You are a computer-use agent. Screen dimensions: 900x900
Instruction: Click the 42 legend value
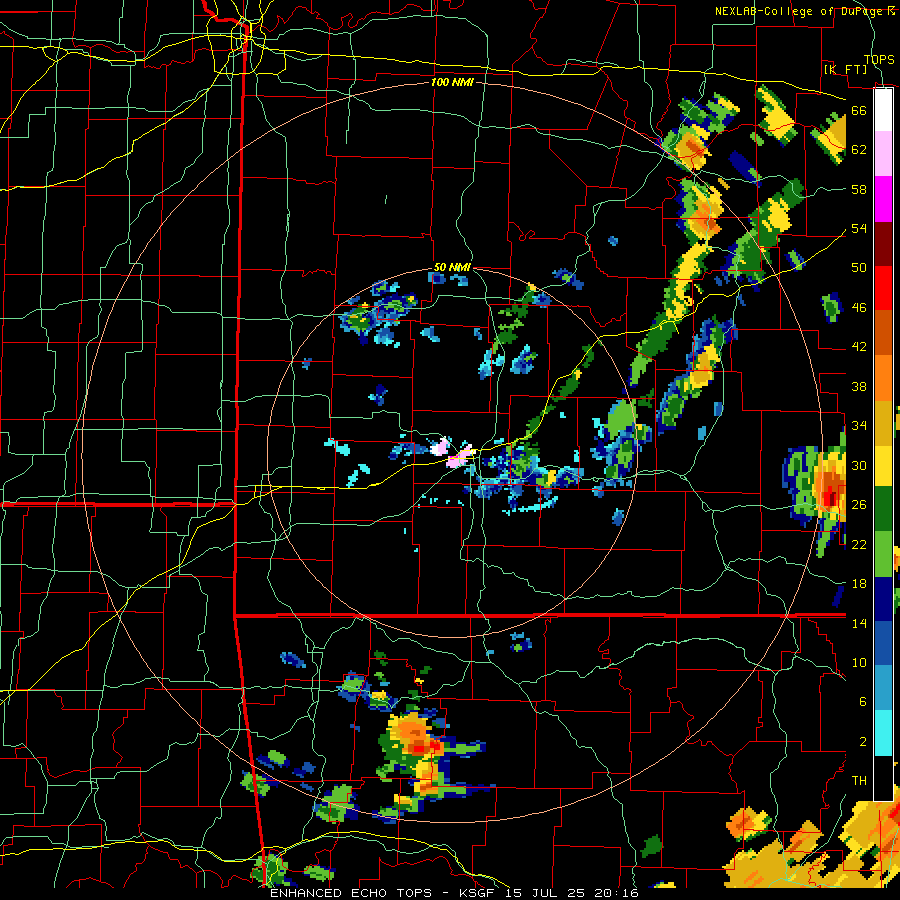pos(859,347)
